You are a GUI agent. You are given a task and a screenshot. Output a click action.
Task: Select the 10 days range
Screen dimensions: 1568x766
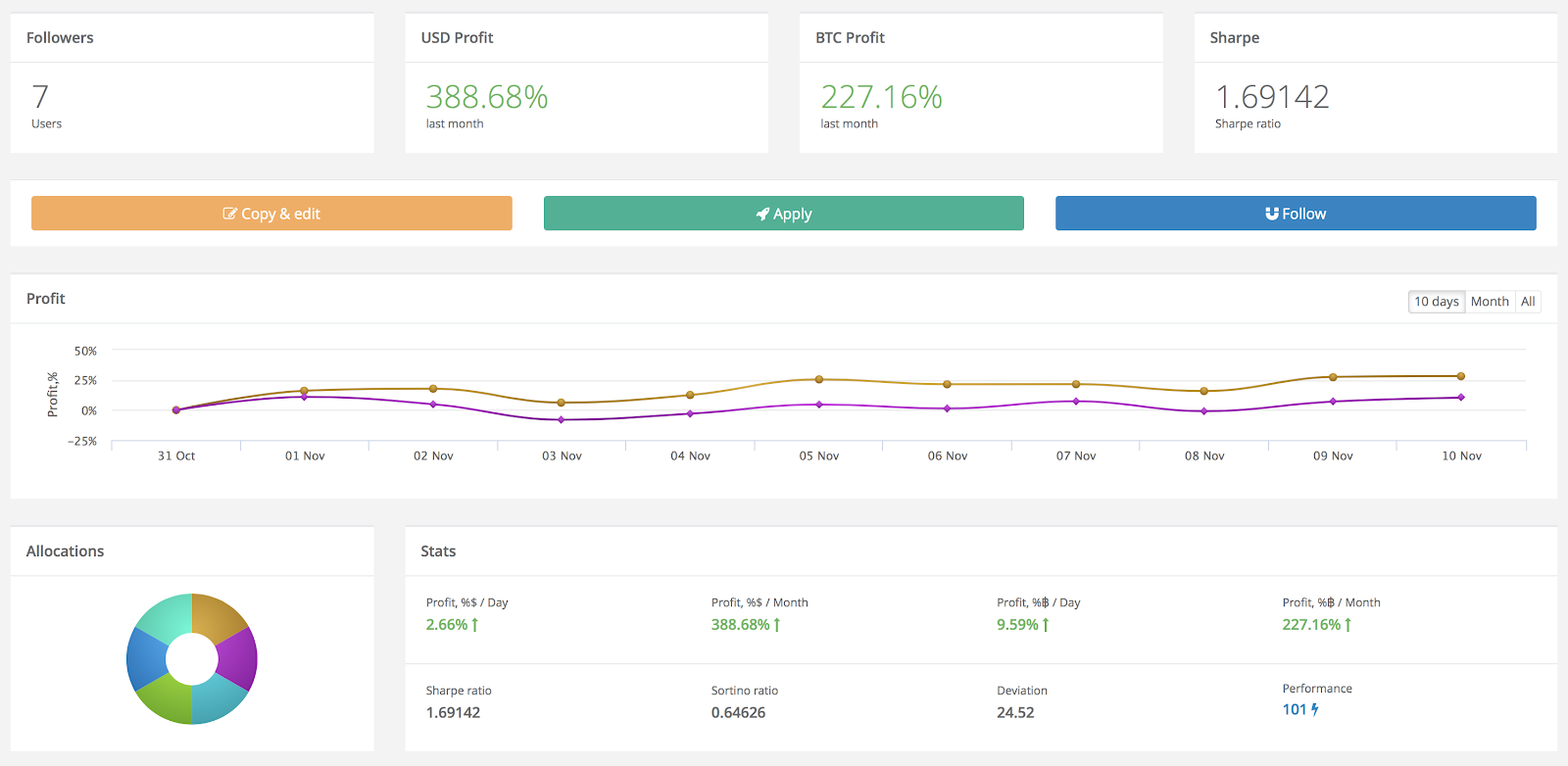(1437, 302)
